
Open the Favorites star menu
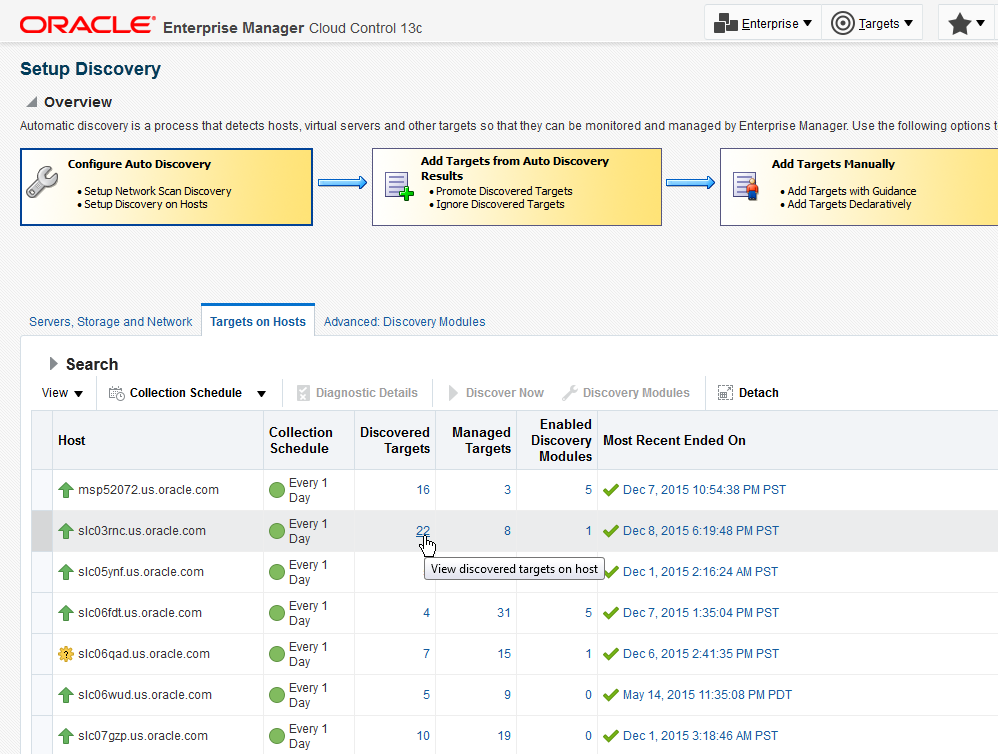(966, 24)
